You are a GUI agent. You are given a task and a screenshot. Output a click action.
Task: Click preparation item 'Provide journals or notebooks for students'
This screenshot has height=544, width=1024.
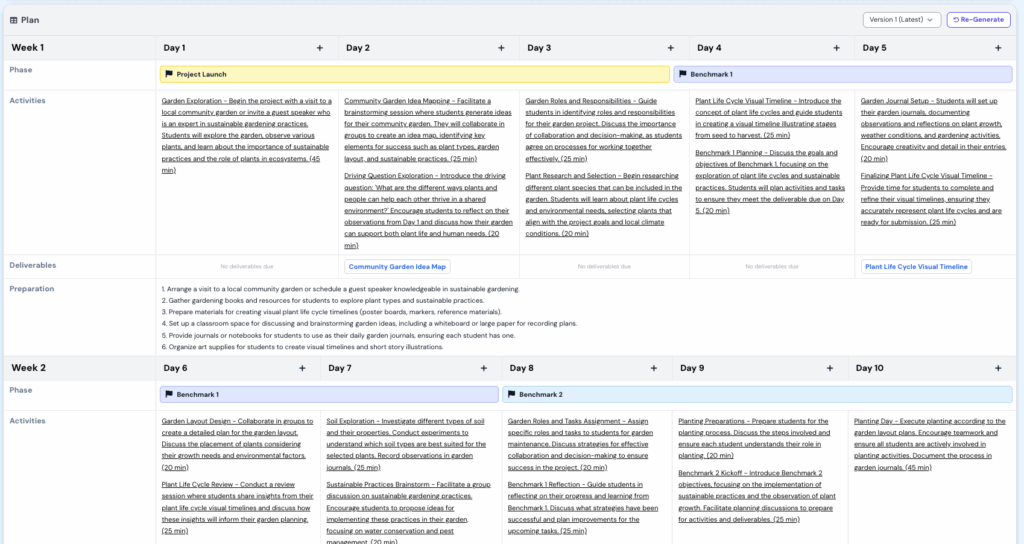(338, 335)
